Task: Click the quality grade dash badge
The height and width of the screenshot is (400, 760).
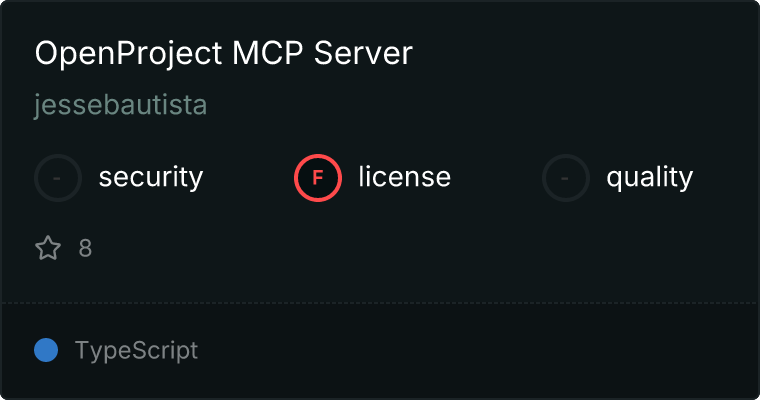Action: pos(566,178)
